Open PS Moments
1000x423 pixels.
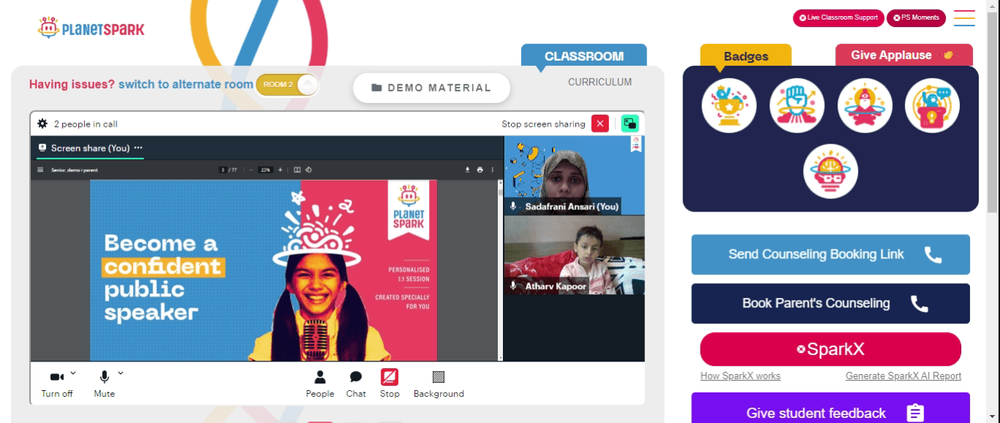(916, 18)
